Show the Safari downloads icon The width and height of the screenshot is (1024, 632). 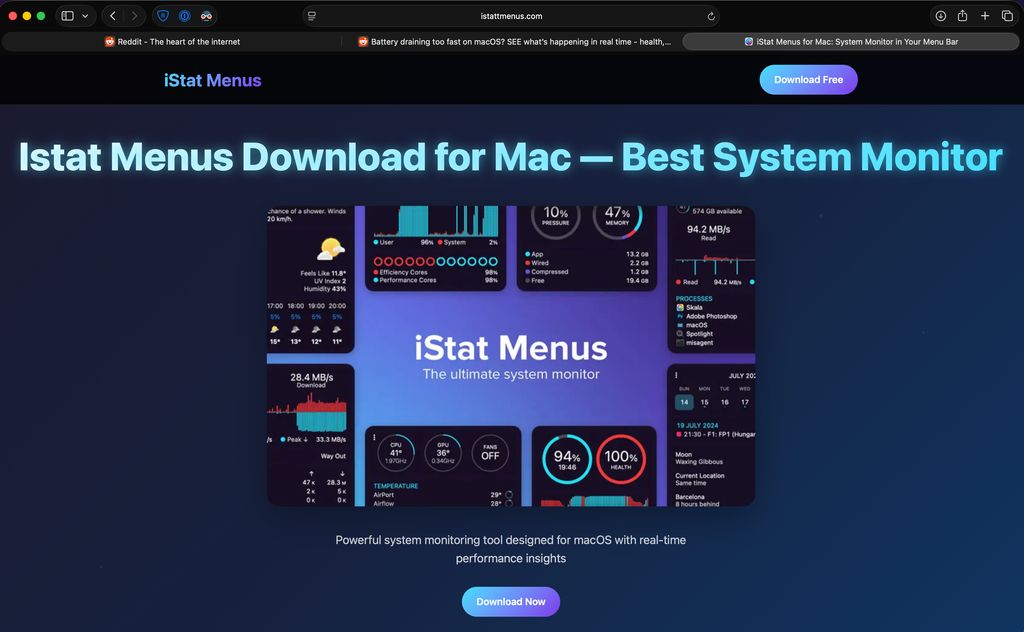940,16
